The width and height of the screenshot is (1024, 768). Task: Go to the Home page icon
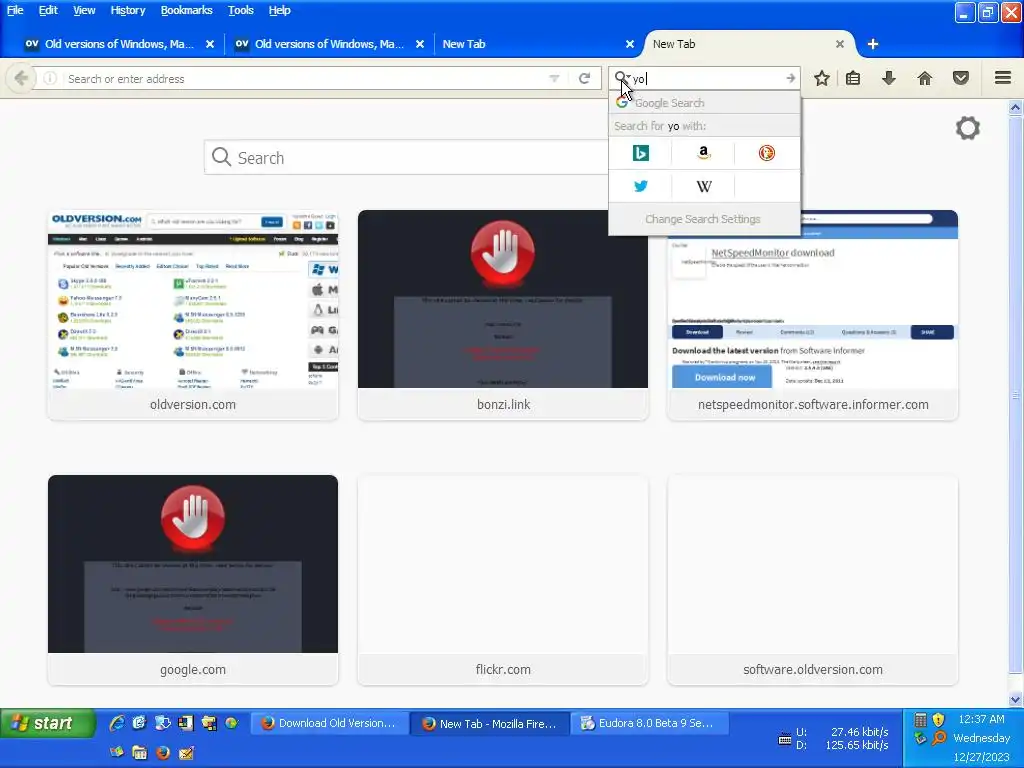(x=924, y=78)
